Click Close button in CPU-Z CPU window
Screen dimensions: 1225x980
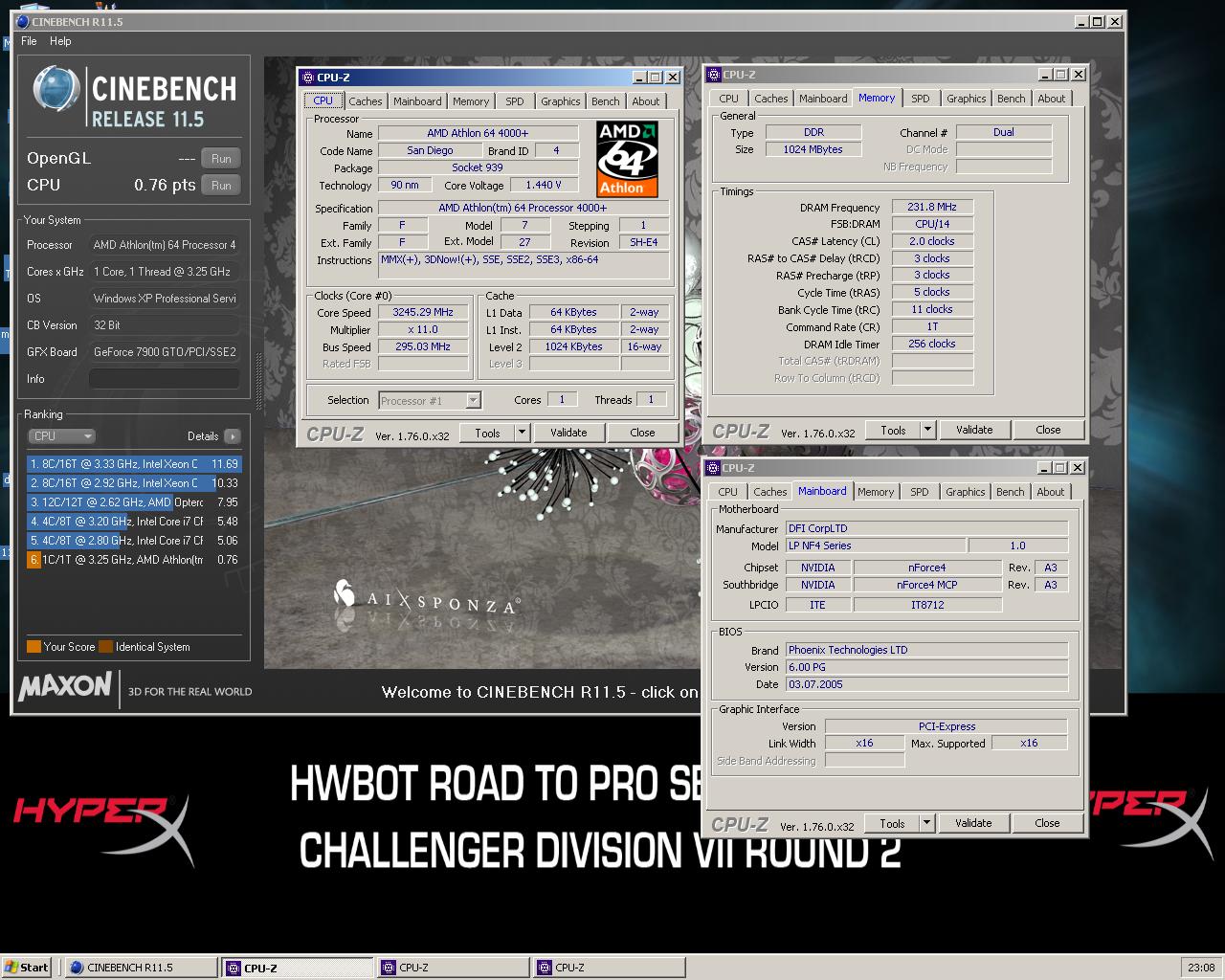[x=642, y=433]
